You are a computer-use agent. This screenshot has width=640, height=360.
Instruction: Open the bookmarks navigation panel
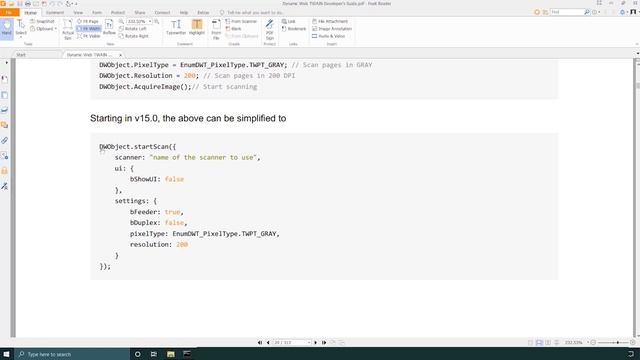click(x=4, y=80)
